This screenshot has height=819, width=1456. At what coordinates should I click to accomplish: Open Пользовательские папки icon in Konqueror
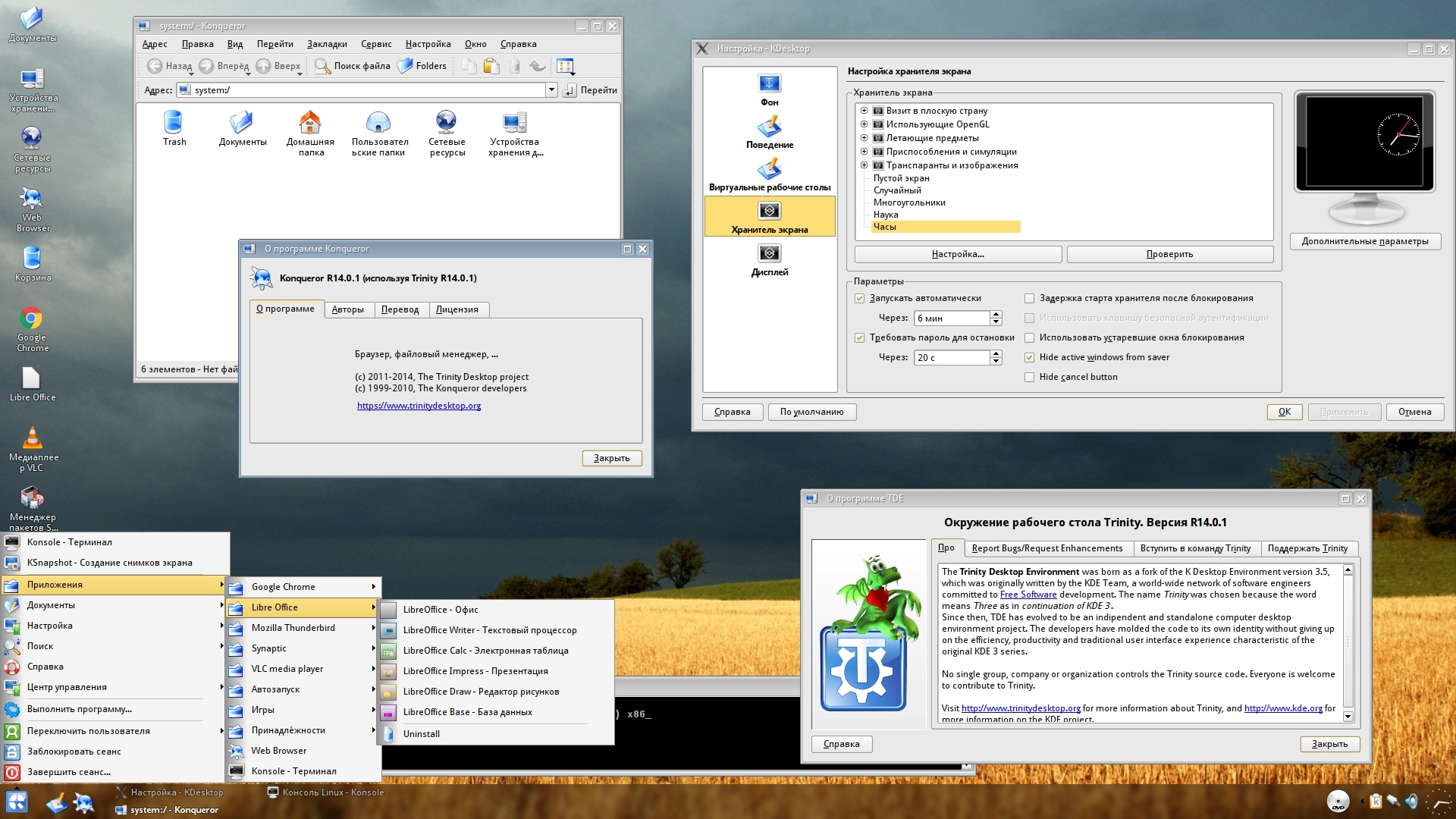[379, 133]
